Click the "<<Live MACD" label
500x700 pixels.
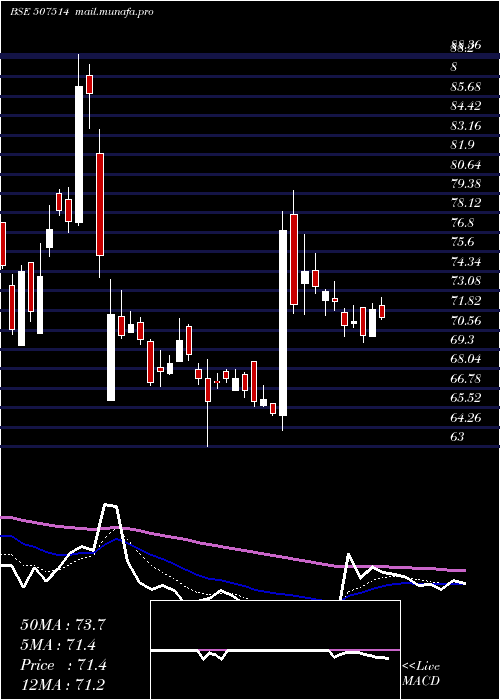pos(421,674)
